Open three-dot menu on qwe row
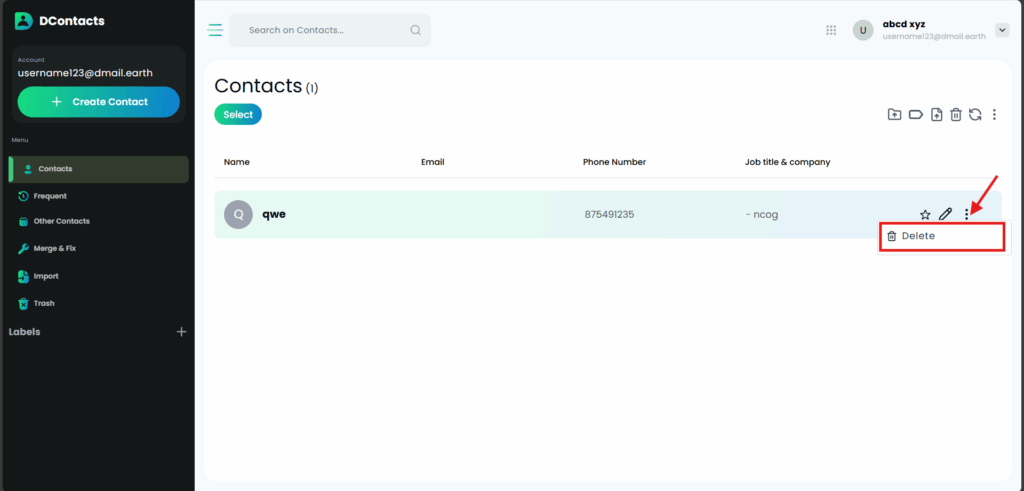Image resolution: width=1024 pixels, height=491 pixels. point(966,214)
